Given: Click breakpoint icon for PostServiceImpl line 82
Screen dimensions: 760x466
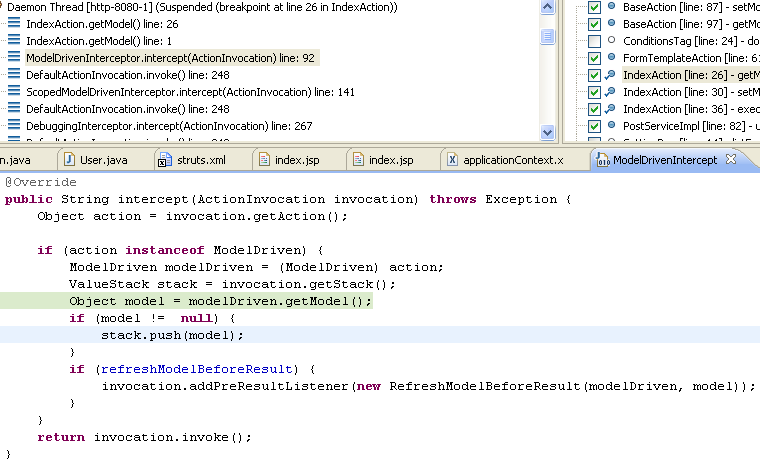Looking at the screenshot, I should pyautogui.click(x=610, y=126).
